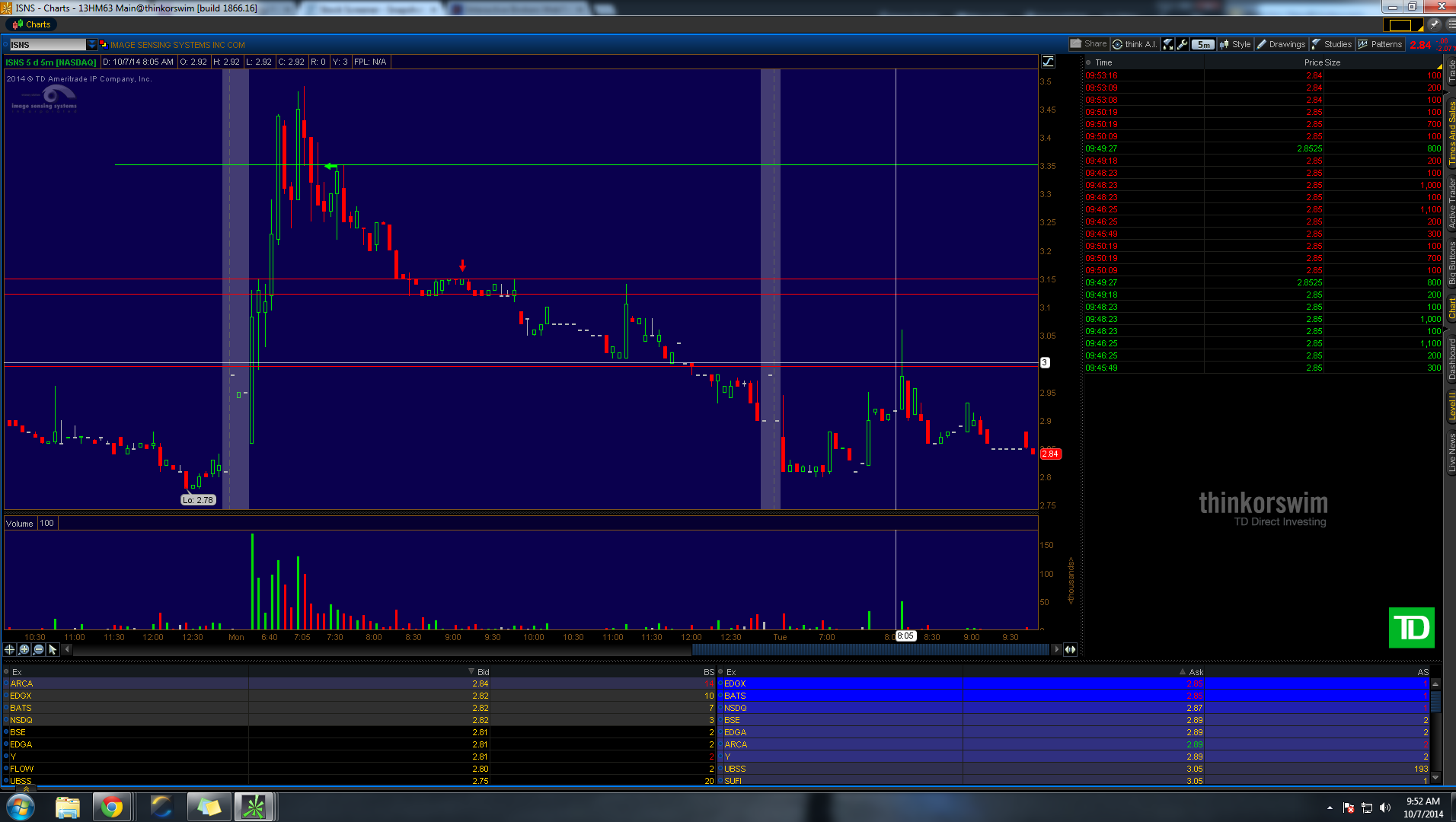Open the Active Trader side tab
Image resolution: width=1456 pixels, height=822 pixels.
click(x=1451, y=202)
